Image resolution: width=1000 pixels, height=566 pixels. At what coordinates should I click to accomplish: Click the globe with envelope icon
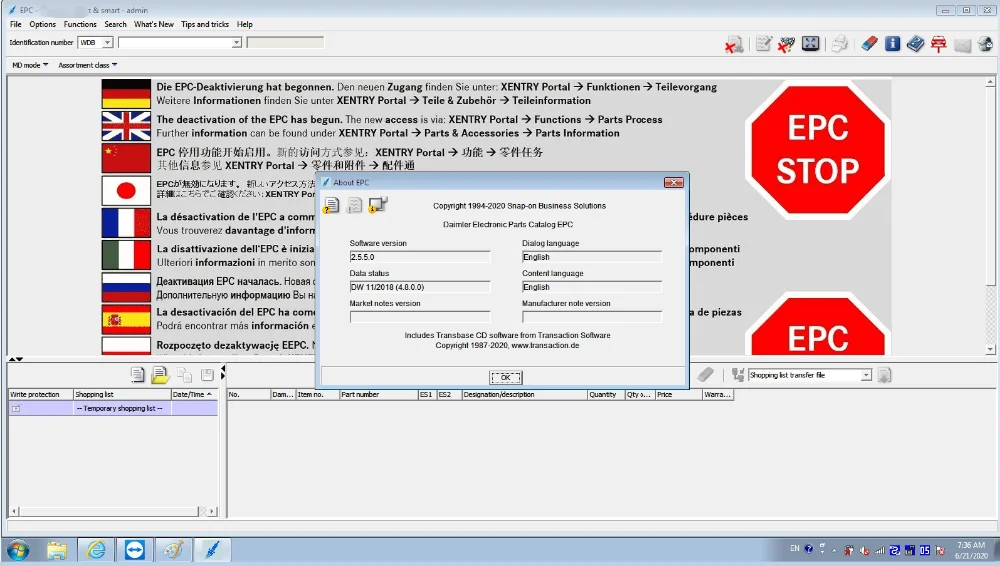(985, 43)
